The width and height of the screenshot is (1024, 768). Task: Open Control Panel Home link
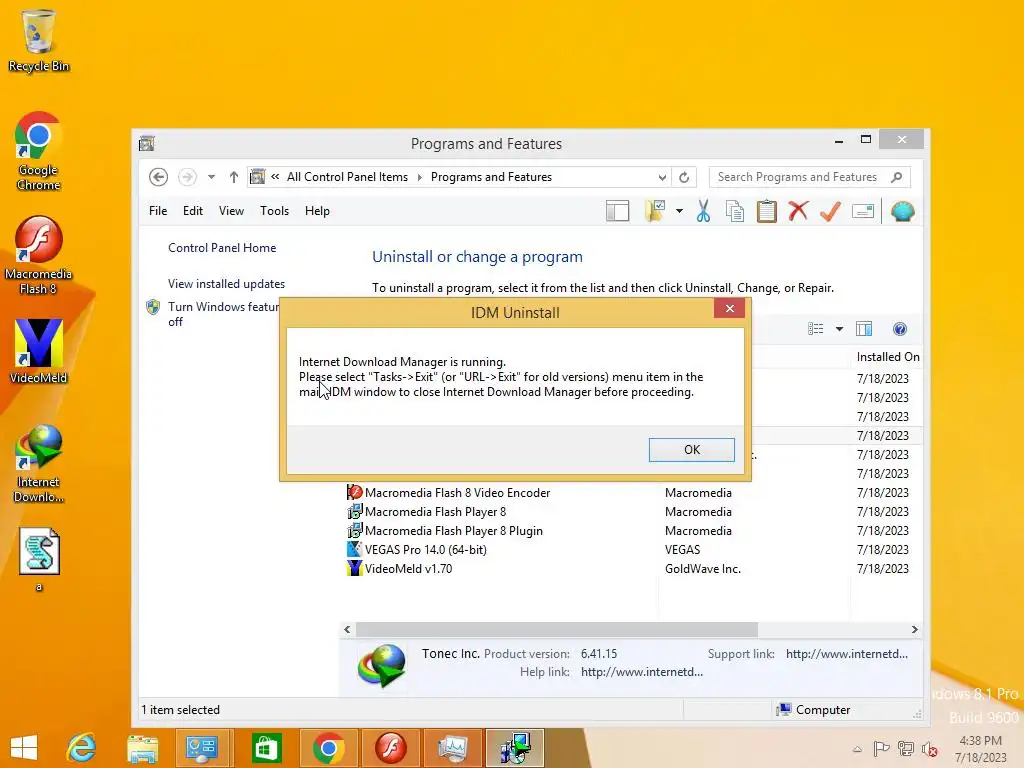[x=222, y=248]
